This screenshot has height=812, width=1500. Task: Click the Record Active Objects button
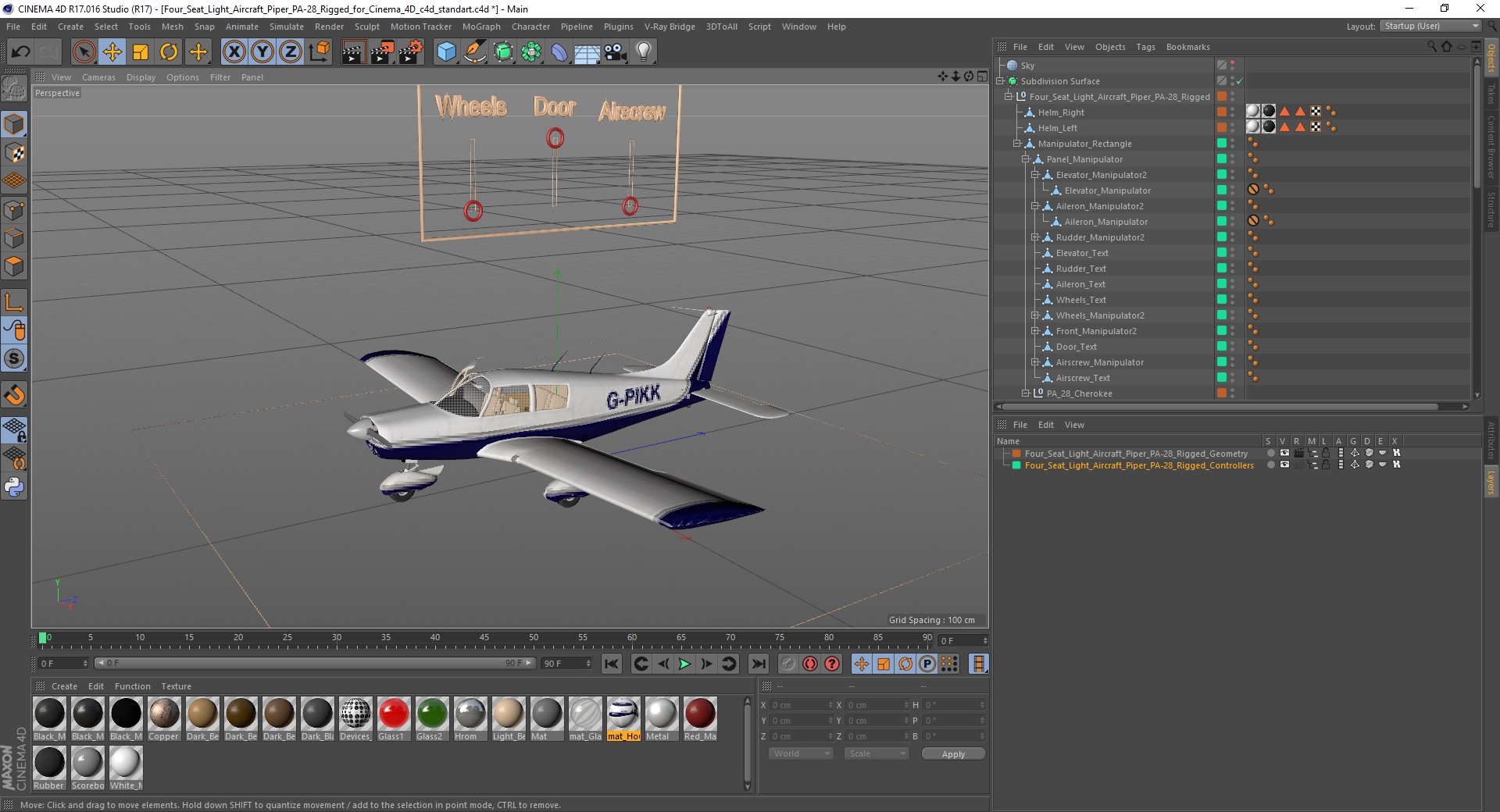pos(788,664)
